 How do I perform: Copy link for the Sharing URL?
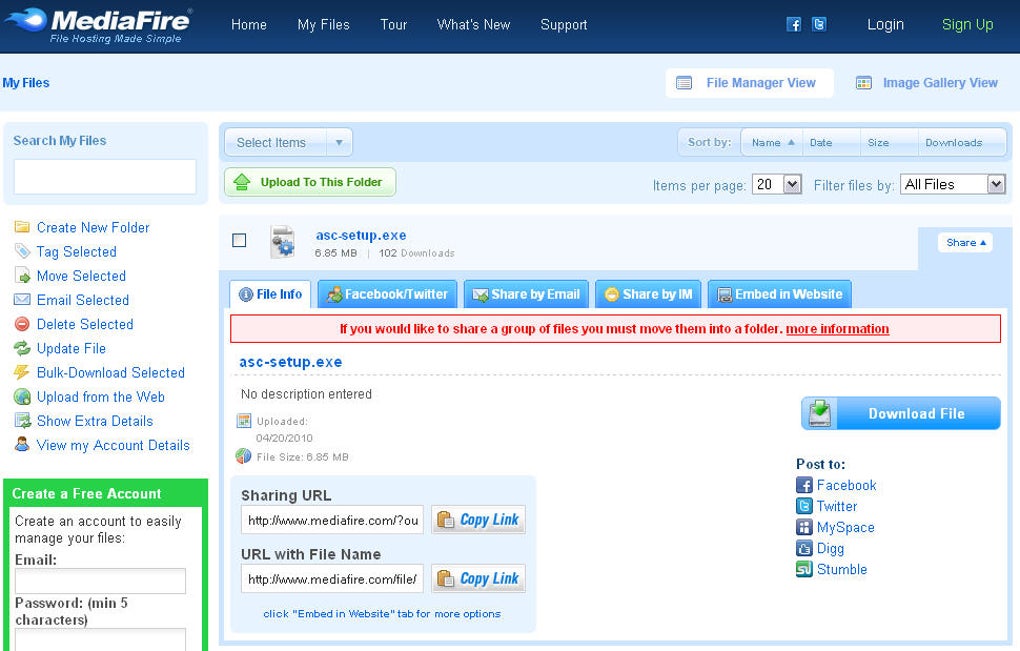pyautogui.click(x=479, y=520)
